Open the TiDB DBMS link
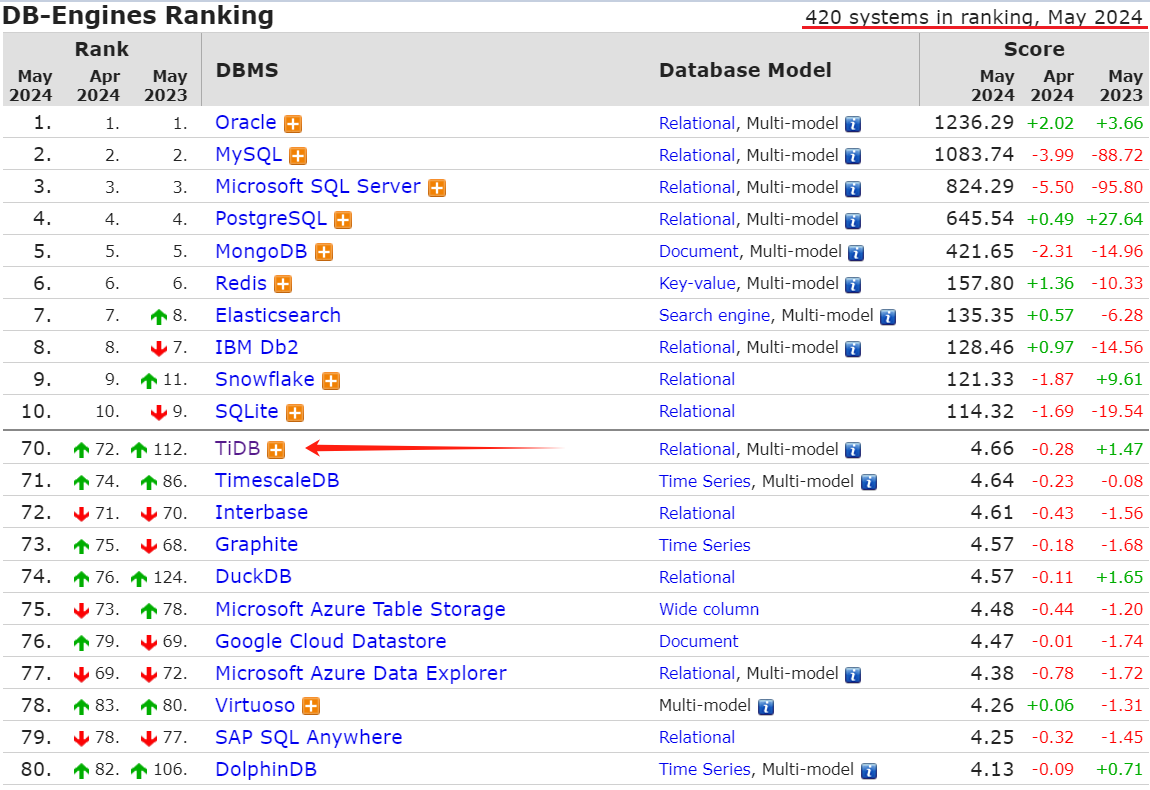Viewport: 1150px width, 790px height. pos(238,448)
